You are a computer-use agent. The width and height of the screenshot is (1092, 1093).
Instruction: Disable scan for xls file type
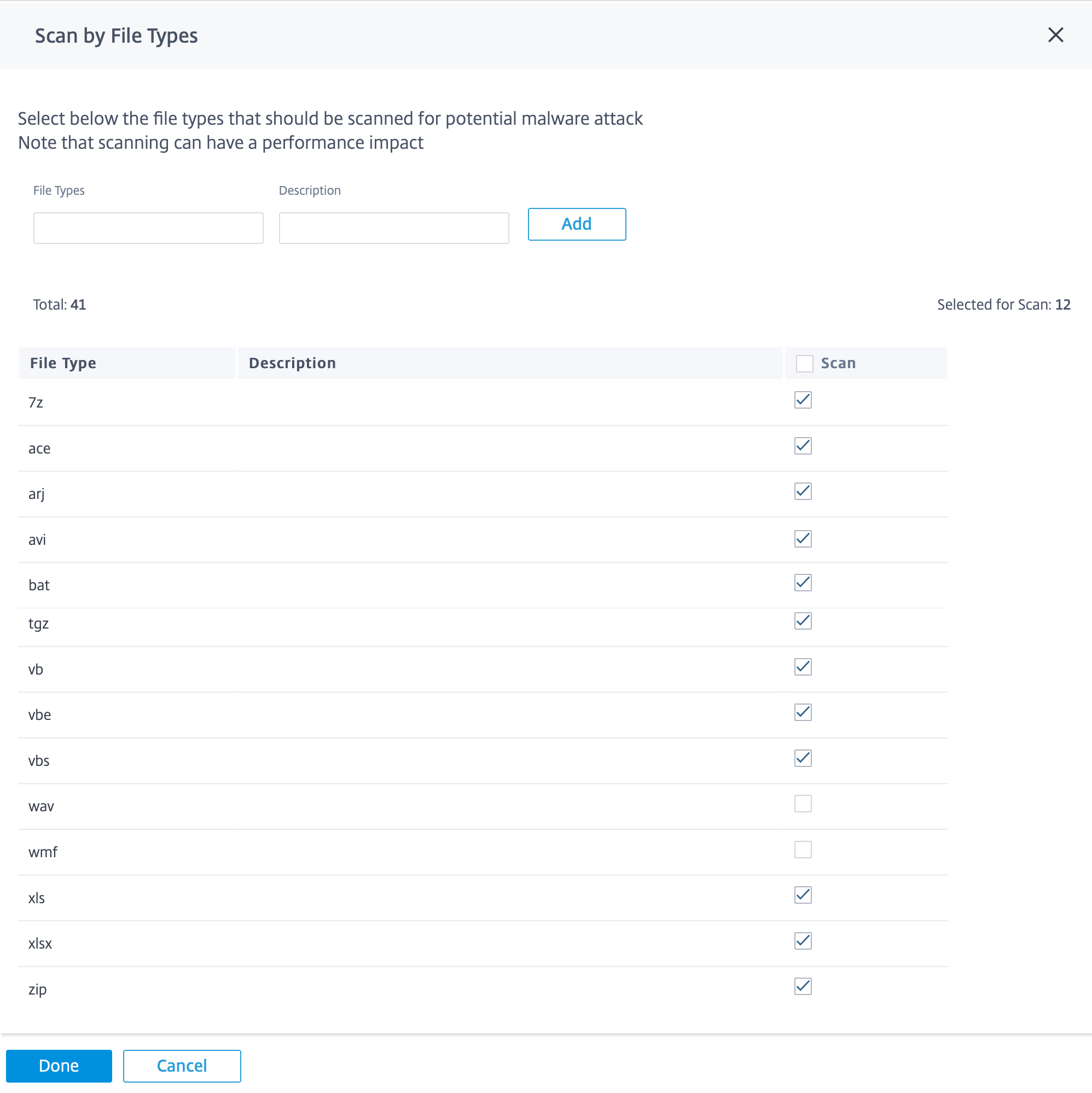tap(802, 895)
